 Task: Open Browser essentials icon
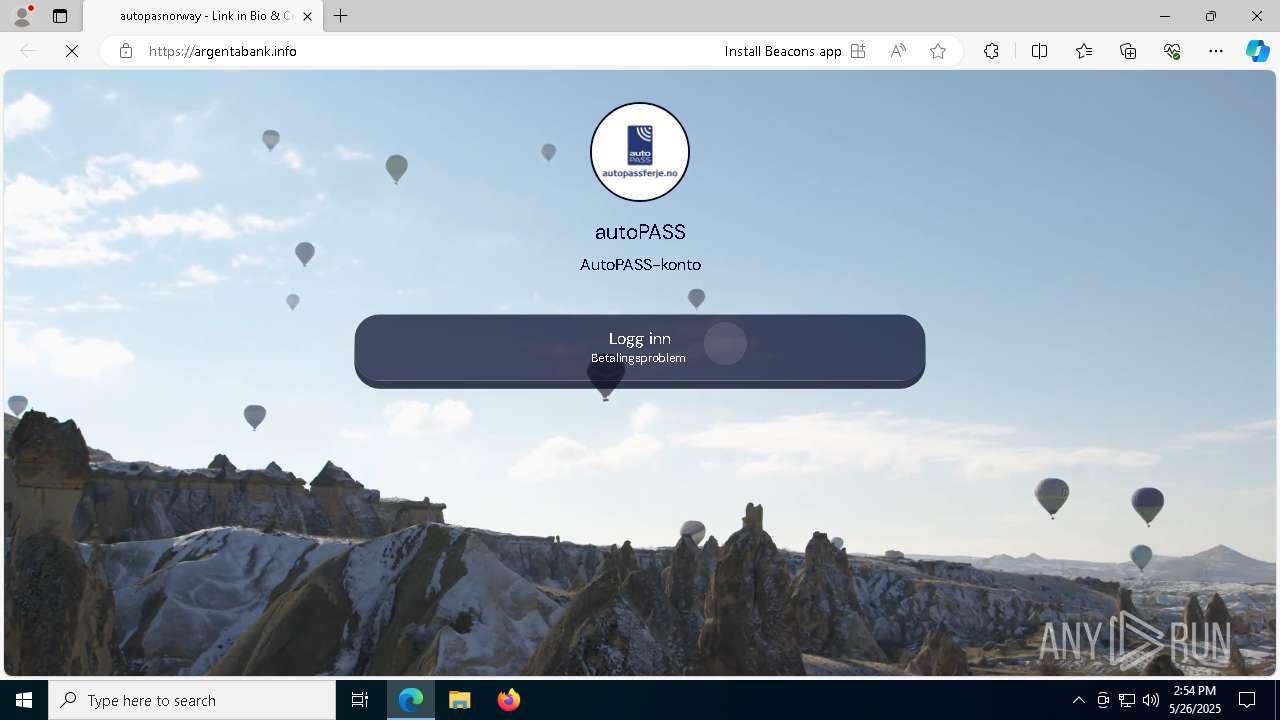[x=1172, y=51]
